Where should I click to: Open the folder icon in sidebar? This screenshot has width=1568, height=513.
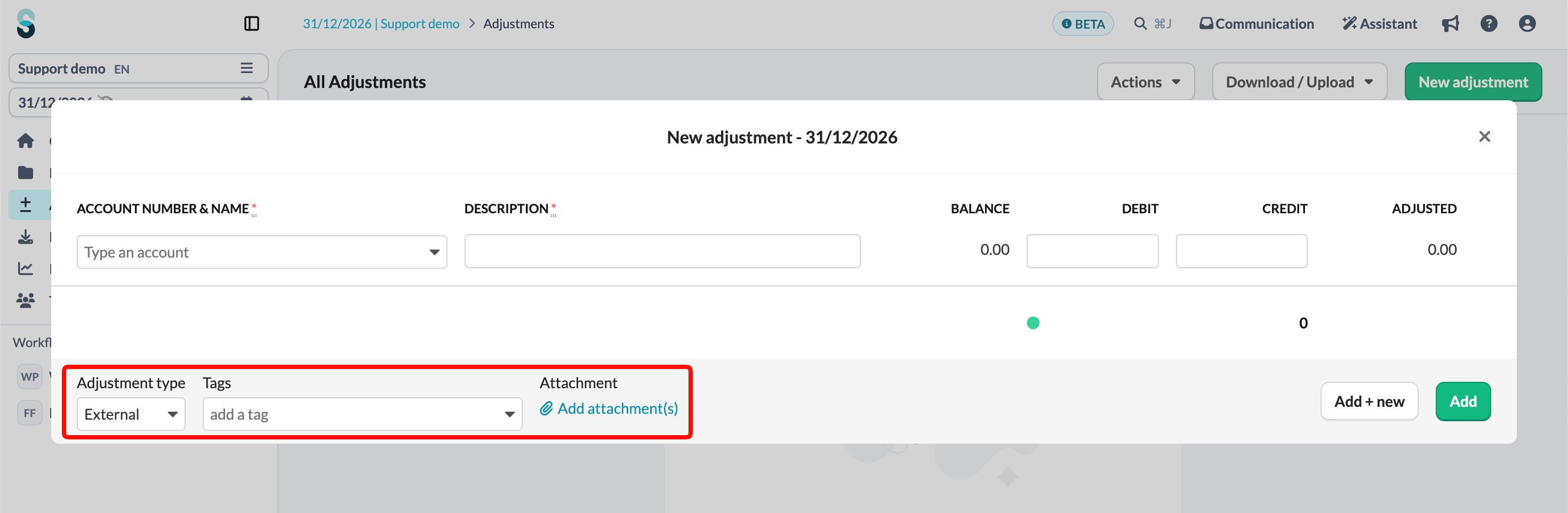tap(26, 173)
